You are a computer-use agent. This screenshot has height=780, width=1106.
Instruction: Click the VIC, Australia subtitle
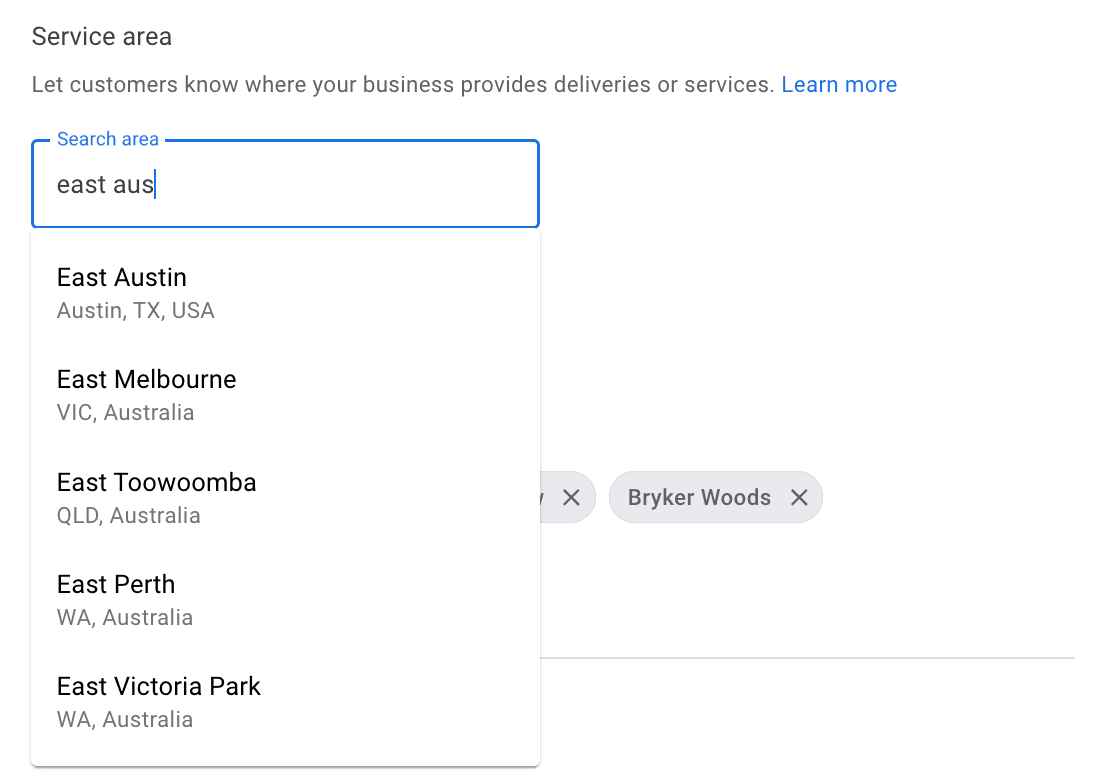pos(126,413)
